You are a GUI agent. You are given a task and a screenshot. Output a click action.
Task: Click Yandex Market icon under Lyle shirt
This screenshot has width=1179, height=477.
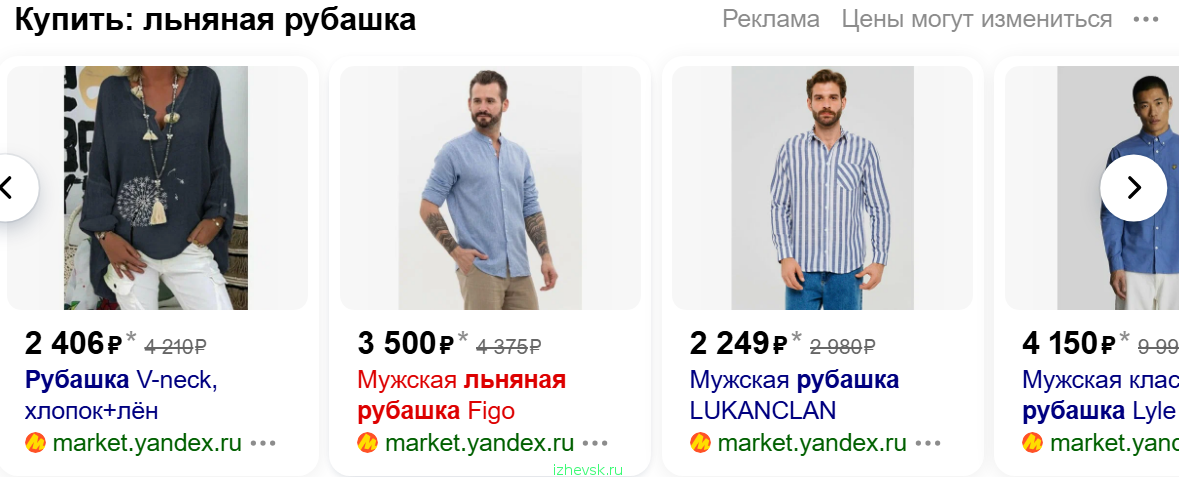(1032, 442)
